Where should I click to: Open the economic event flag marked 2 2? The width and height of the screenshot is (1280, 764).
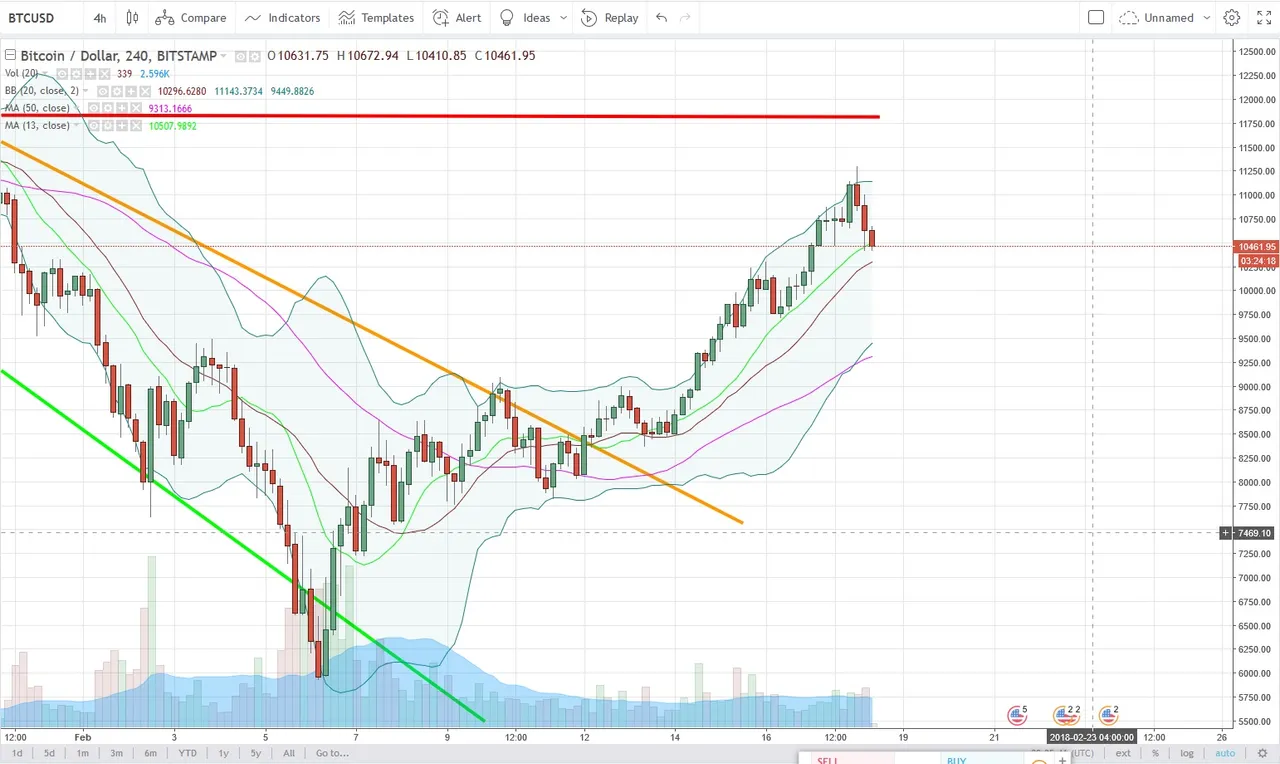[1067, 714]
